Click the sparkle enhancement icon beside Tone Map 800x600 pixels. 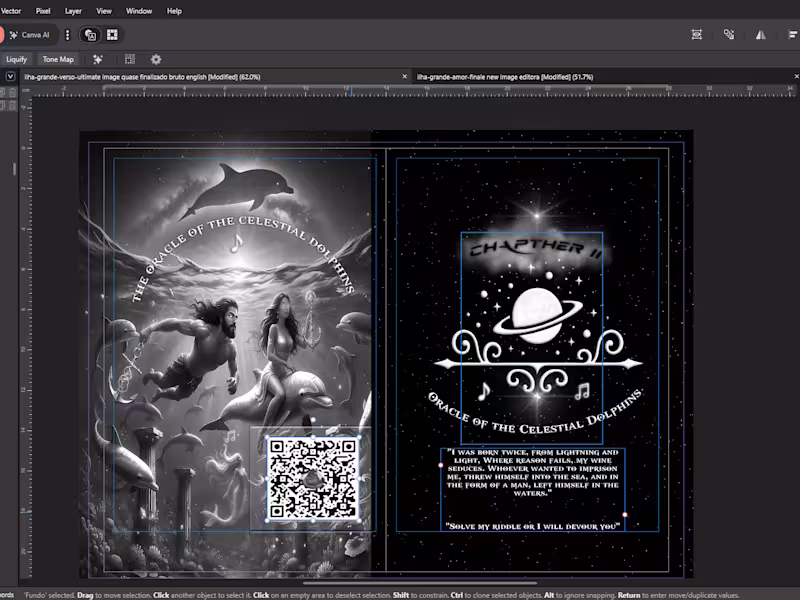point(98,60)
